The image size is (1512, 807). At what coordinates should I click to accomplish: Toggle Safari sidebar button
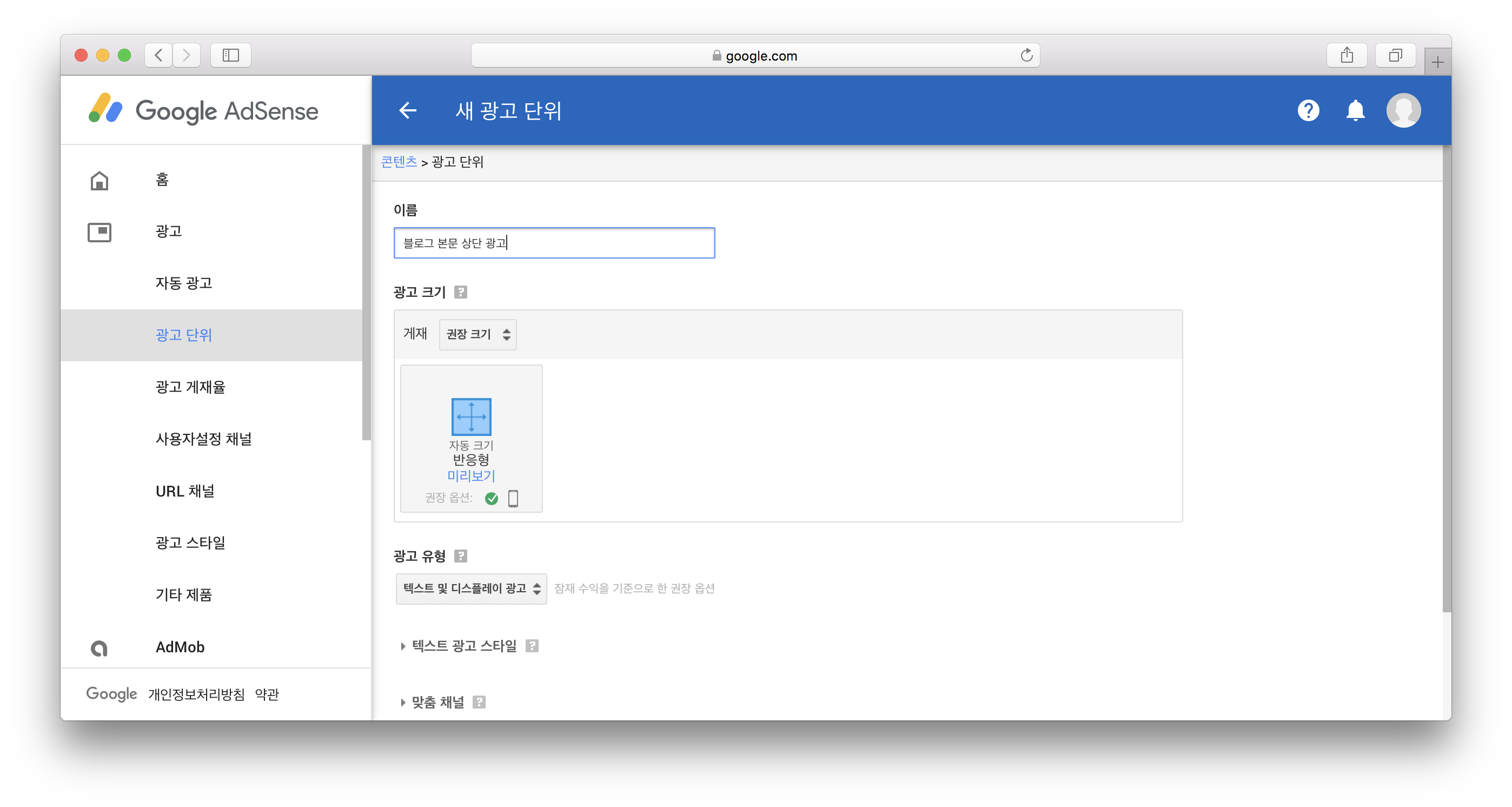point(231,55)
